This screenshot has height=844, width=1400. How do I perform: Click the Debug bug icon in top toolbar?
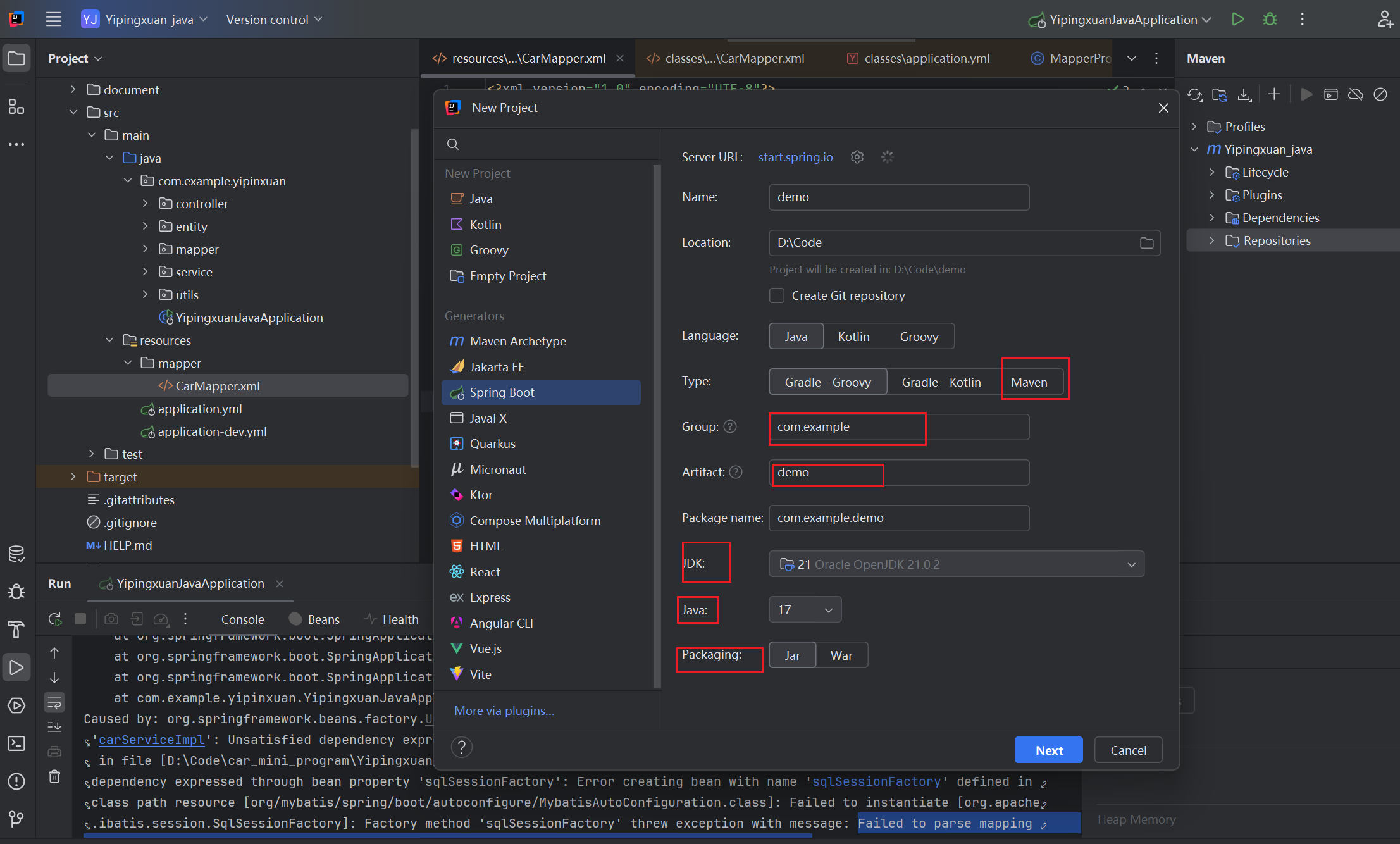[x=1269, y=20]
